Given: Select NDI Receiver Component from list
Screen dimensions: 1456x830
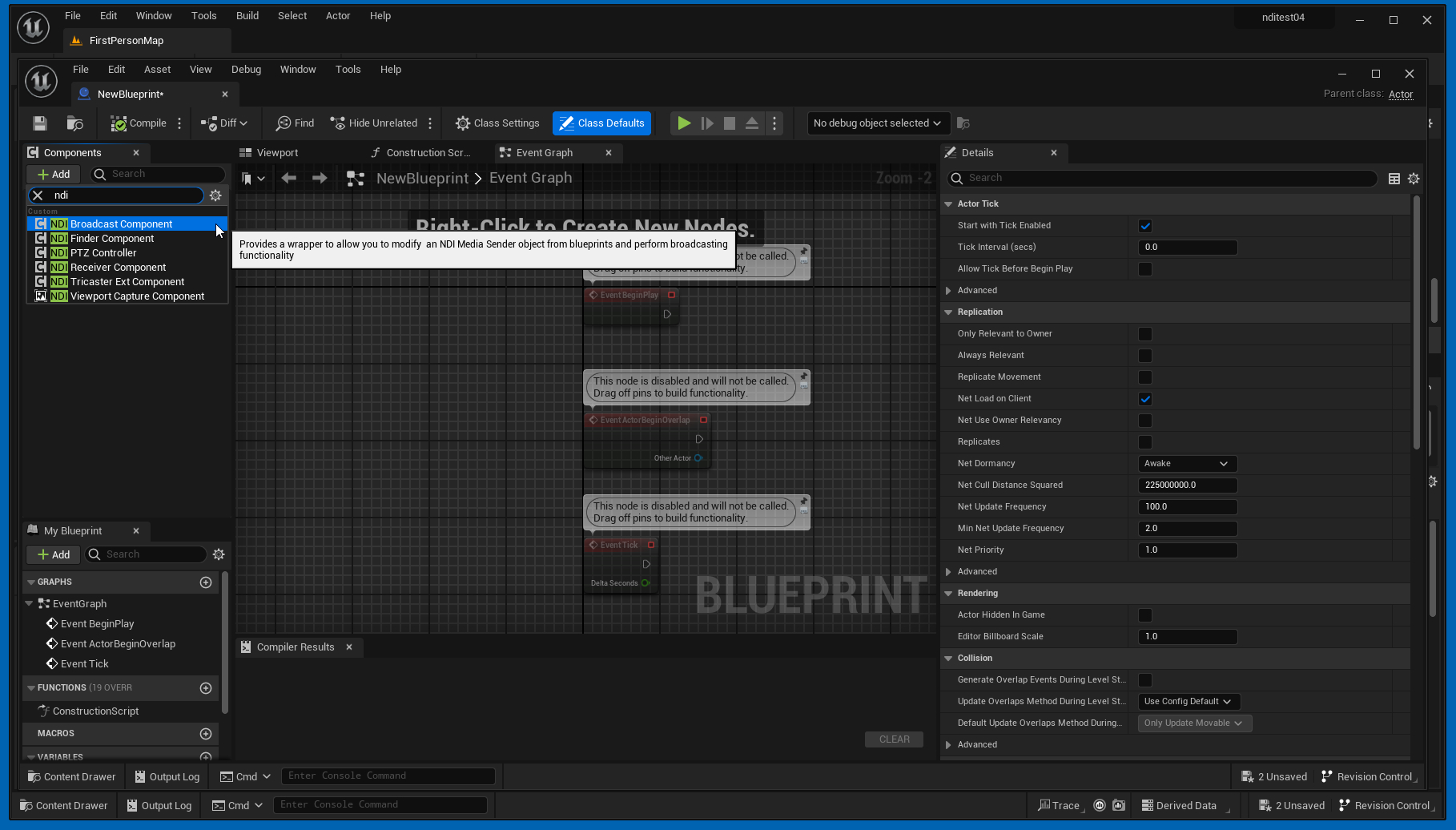Looking at the screenshot, I should pos(118,268).
